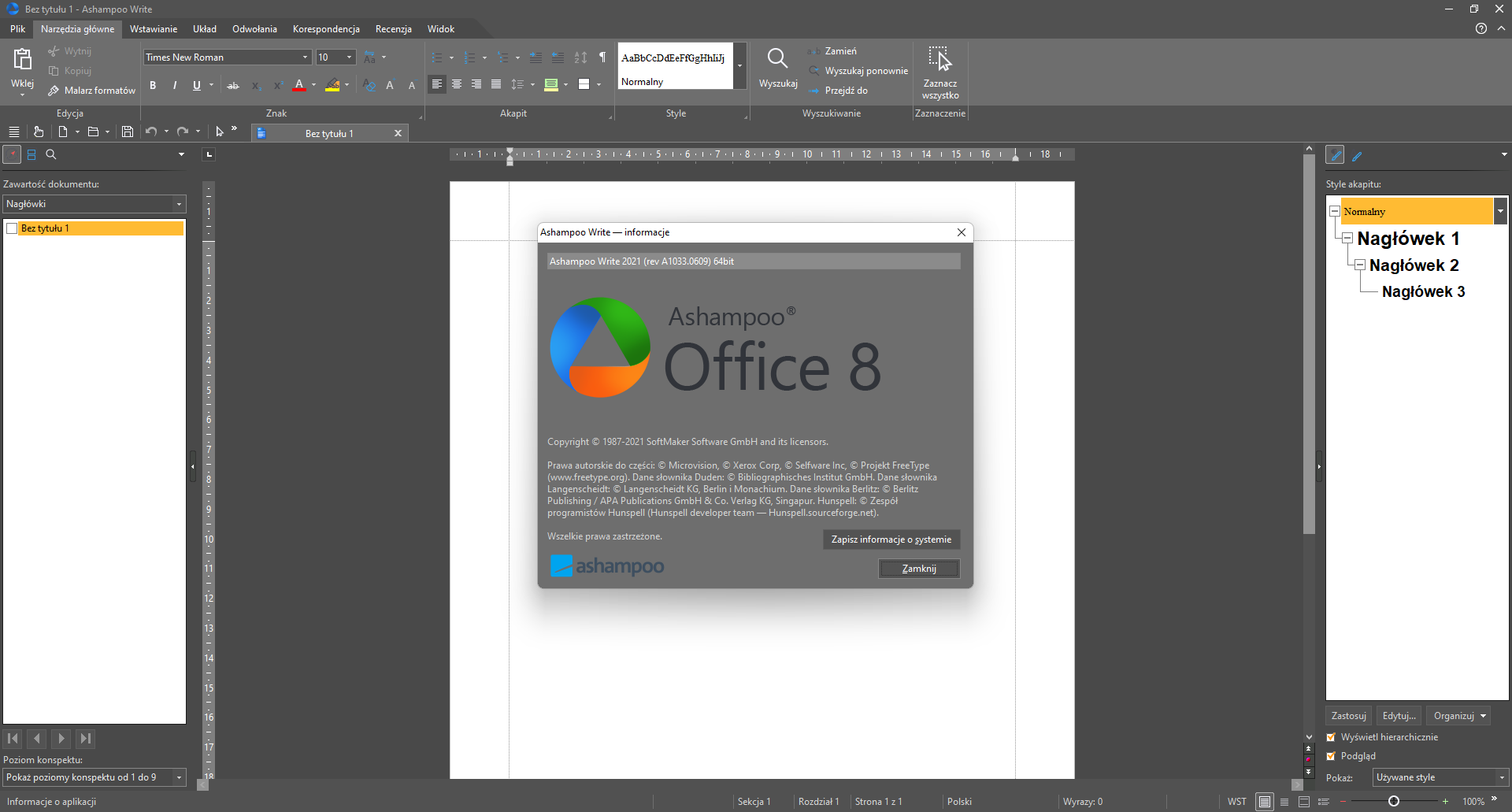Viewport: 1512px width, 812px height.
Task: Collapse the Nagłówek 2 style tree node
Action: pos(1360,265)
